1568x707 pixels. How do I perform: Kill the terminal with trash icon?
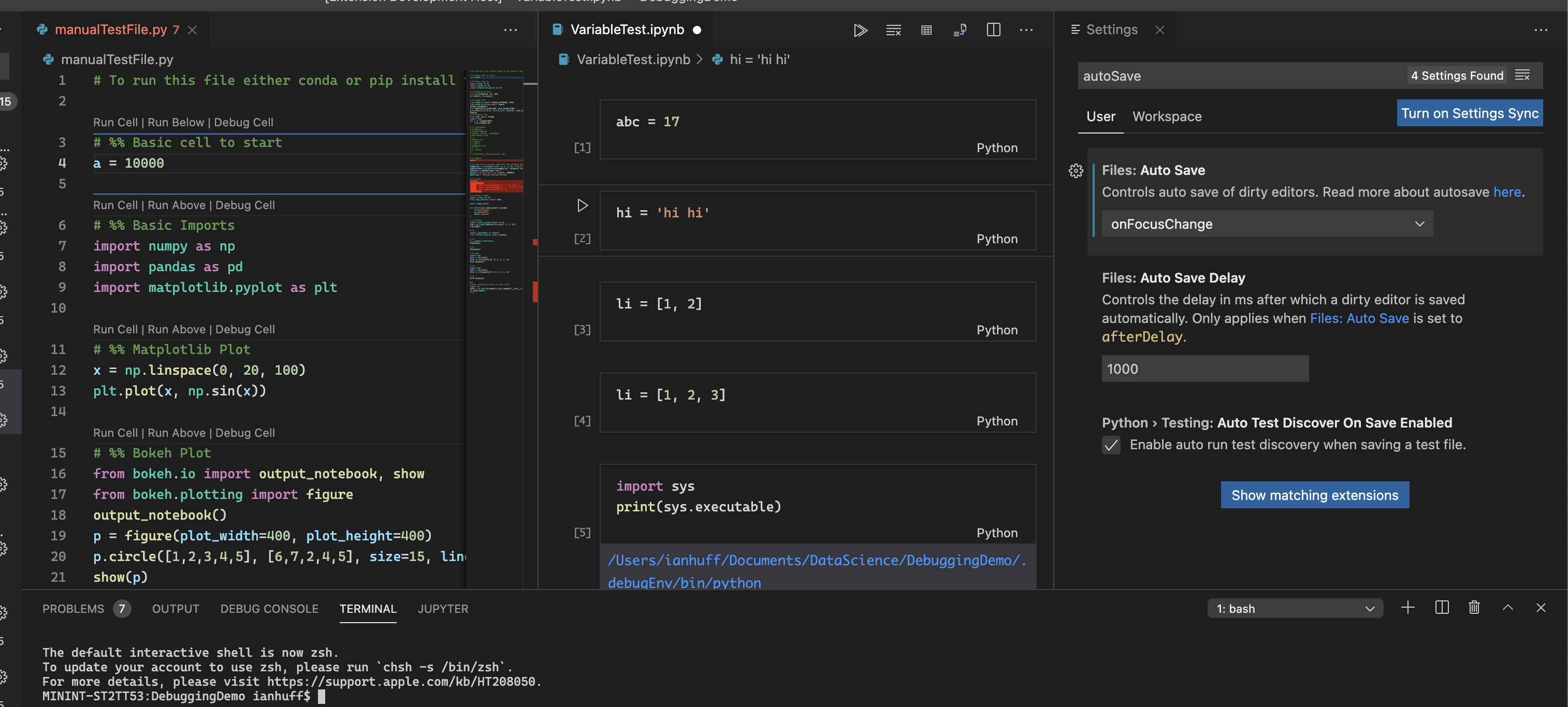(x=1474, y=607)
